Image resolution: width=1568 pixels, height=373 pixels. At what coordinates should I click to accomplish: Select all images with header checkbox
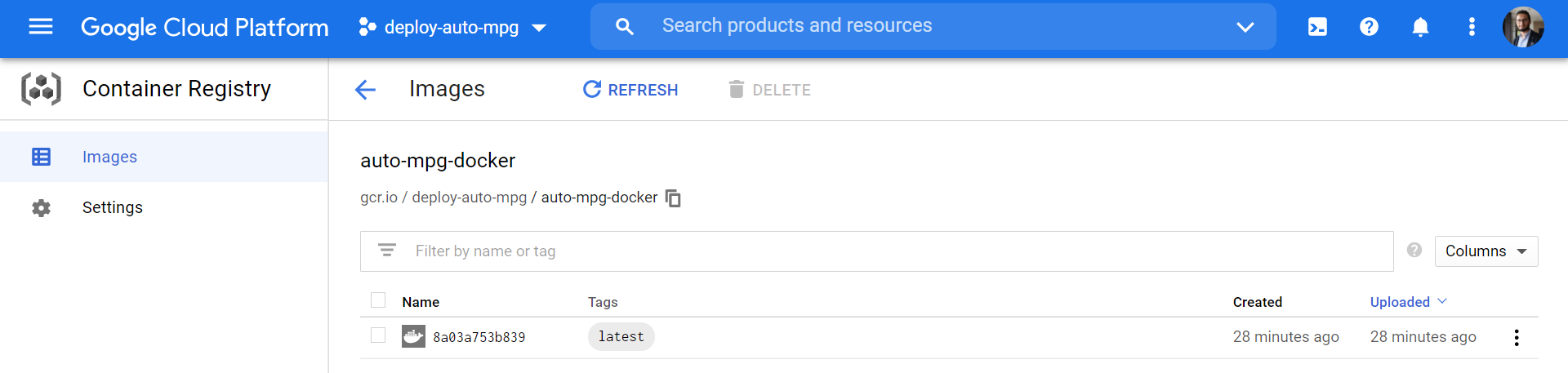pos(378,300)
